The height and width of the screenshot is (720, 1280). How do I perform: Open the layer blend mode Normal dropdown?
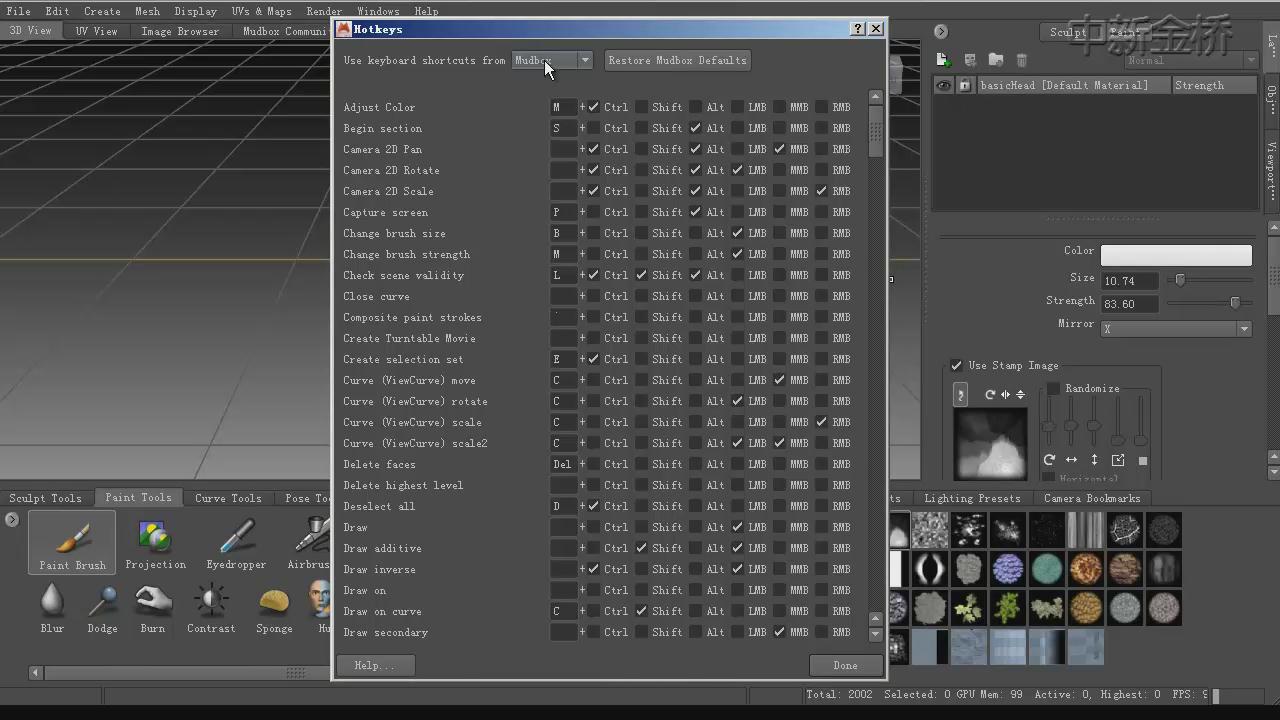point(1190,61)
